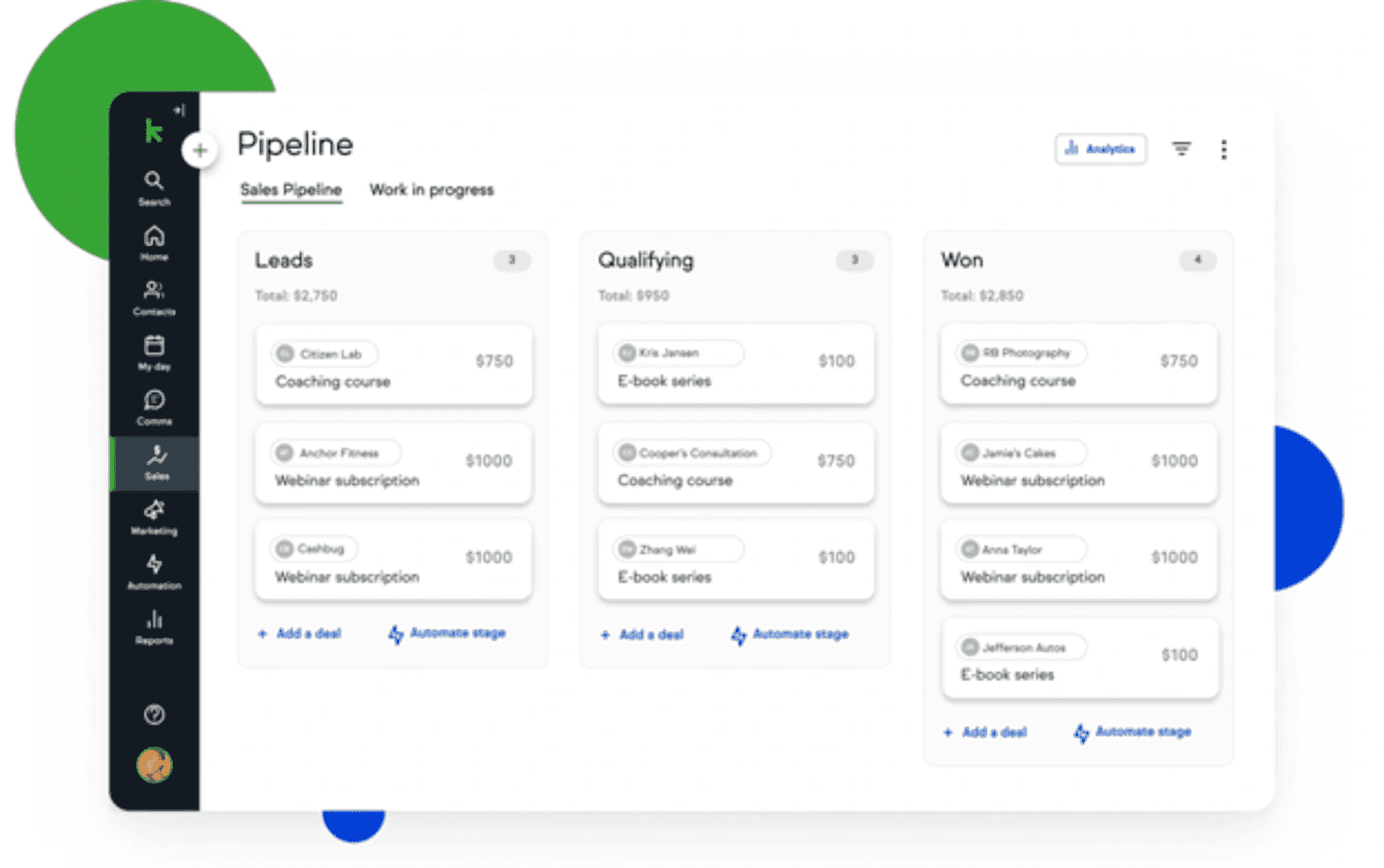Open My day calendar
Screen dimensions: 1384x868
pos(154,350)
